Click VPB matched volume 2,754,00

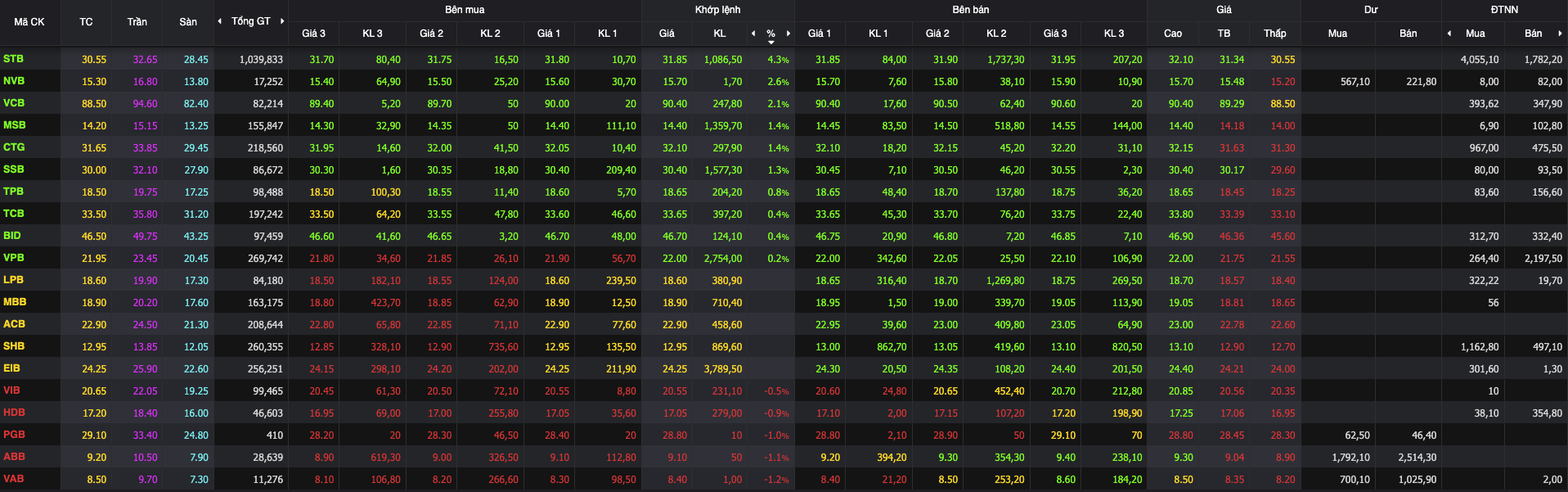(x=723, y=259)
